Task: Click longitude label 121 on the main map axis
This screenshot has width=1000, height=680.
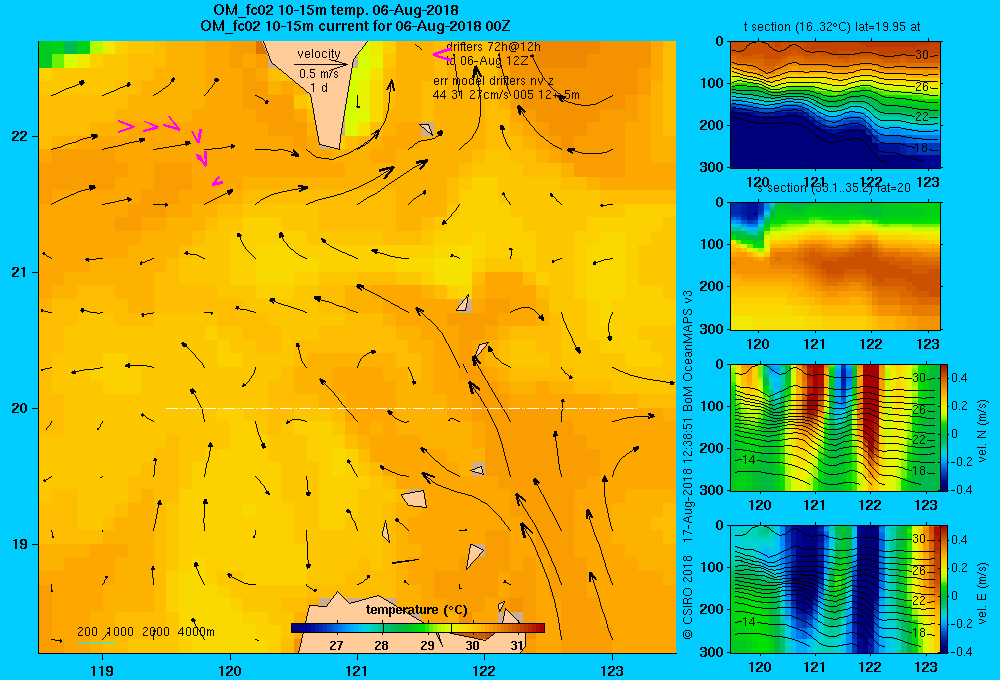Action: 357,670
